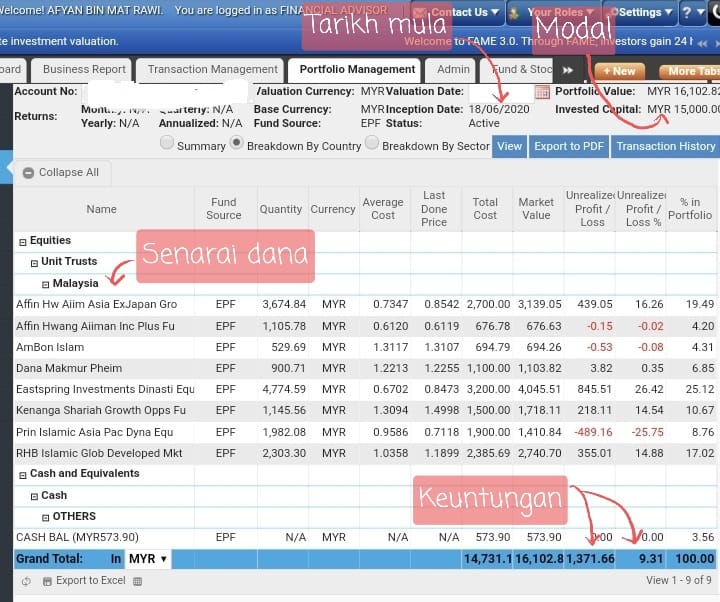Open the help question-mark dropdown
The width and height of the screenshot is (720, 602).
coord(692,12)
